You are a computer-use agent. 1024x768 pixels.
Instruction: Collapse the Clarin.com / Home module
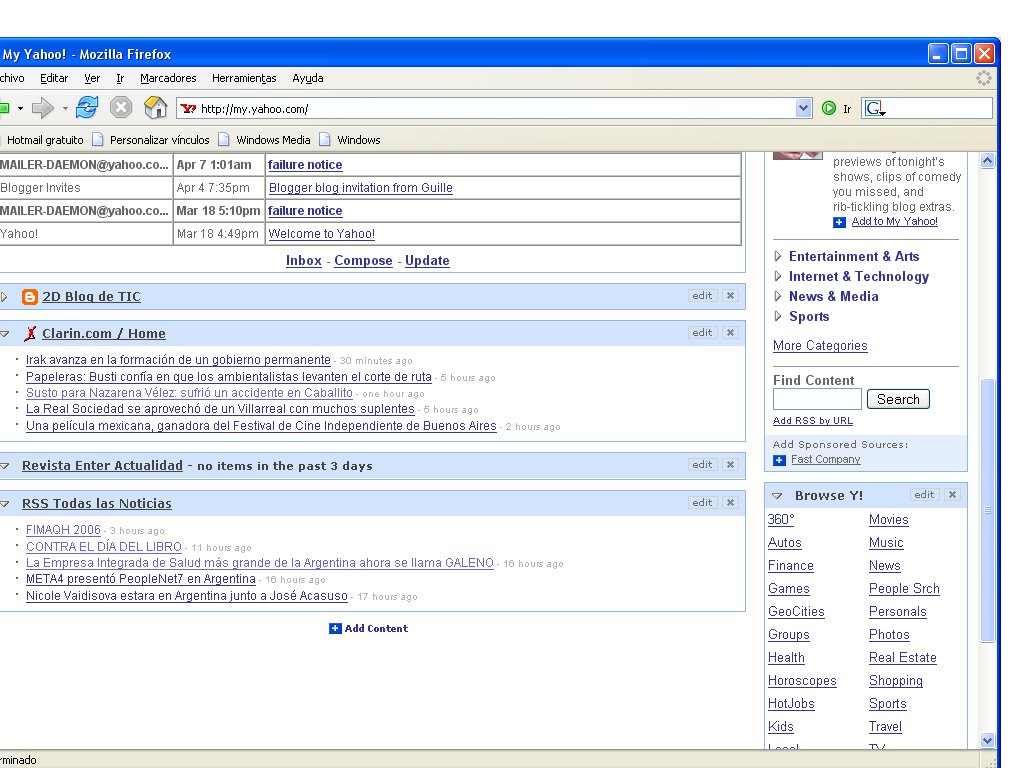tap(5, 334)
